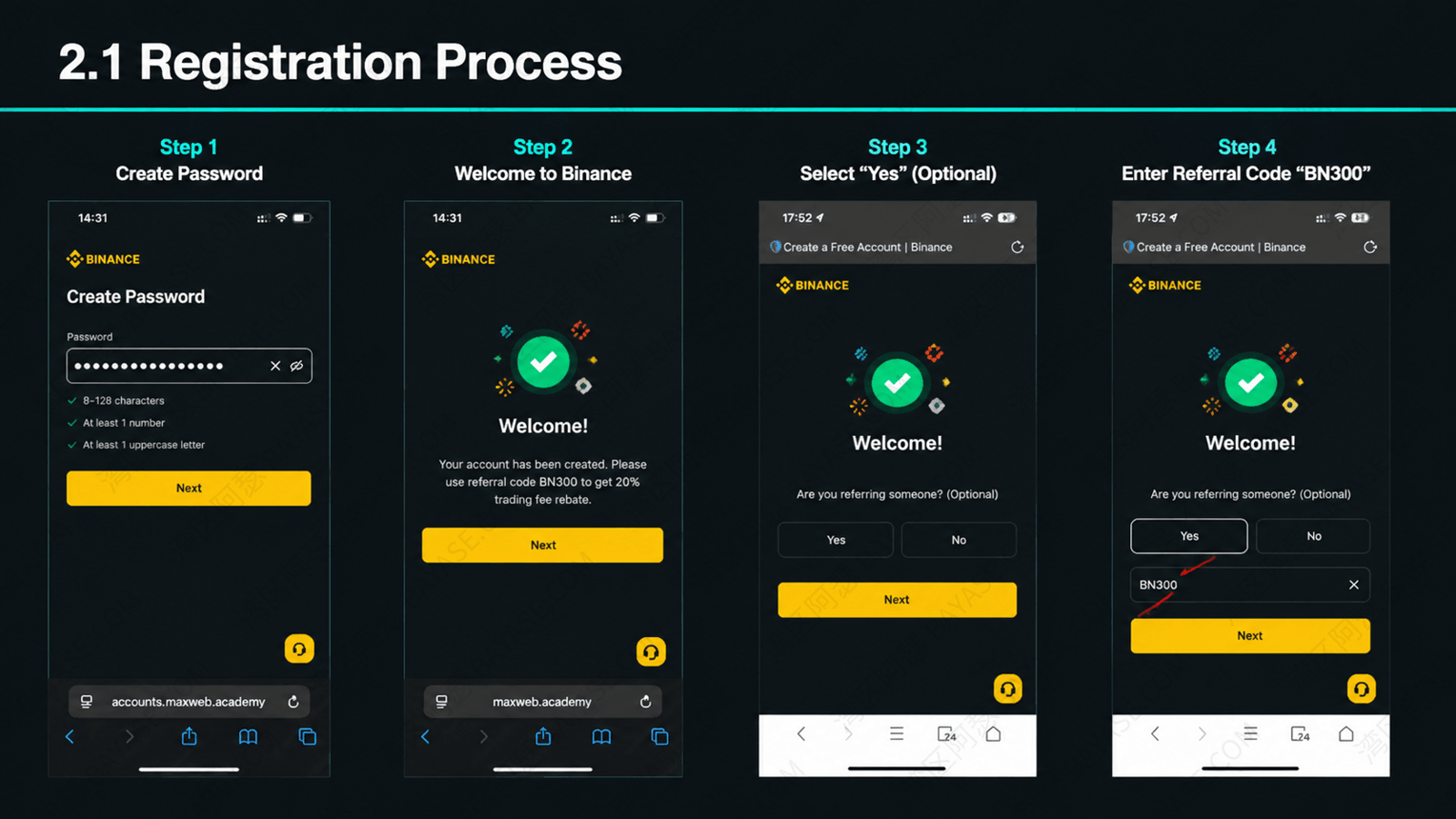Click Next button in Step 3
The image size is (1456, 819).
click(x=897, y=600)
